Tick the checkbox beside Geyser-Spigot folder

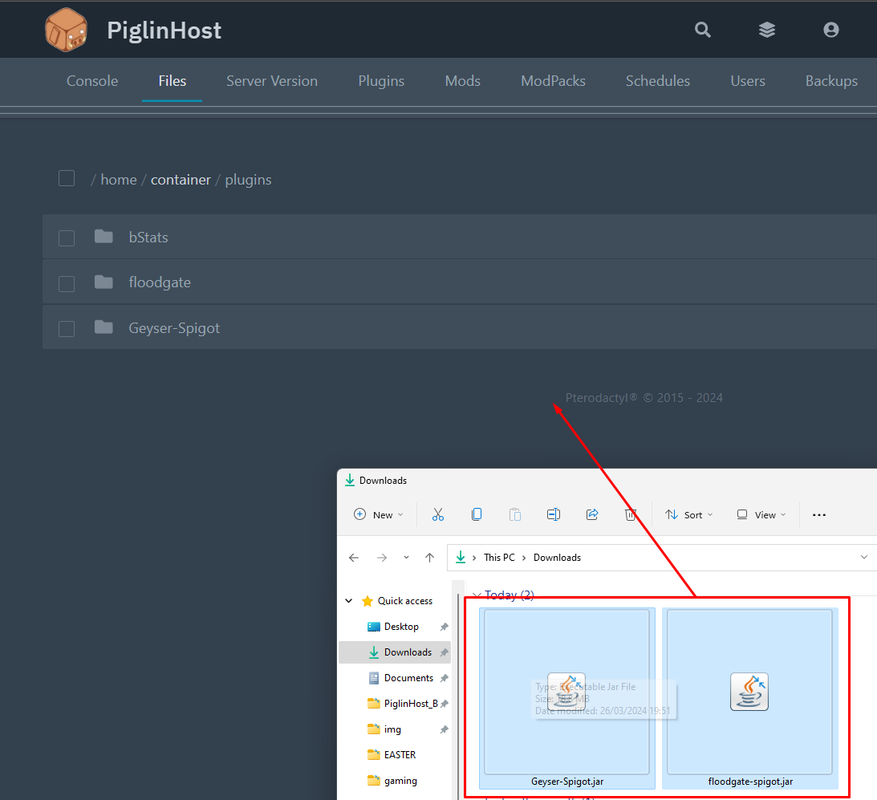67,328
